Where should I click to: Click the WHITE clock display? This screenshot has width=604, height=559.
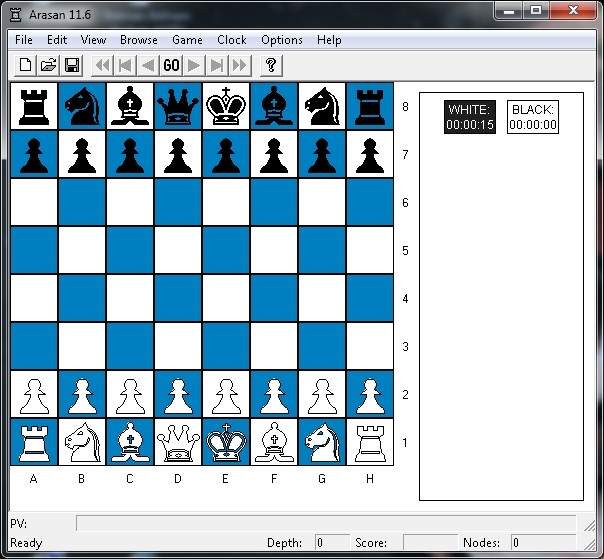(470, 117)
